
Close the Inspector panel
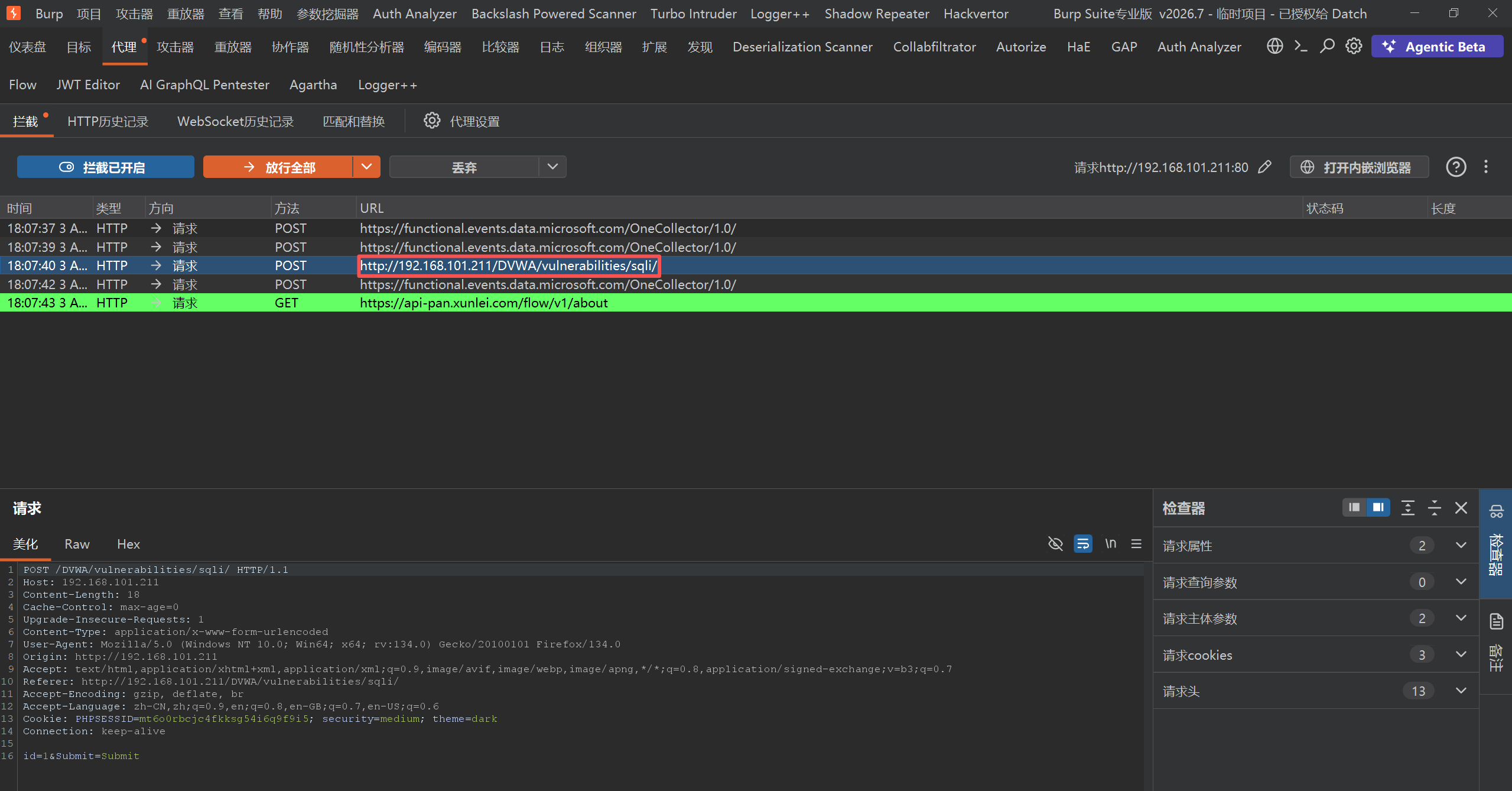(x=1461, y=508)
